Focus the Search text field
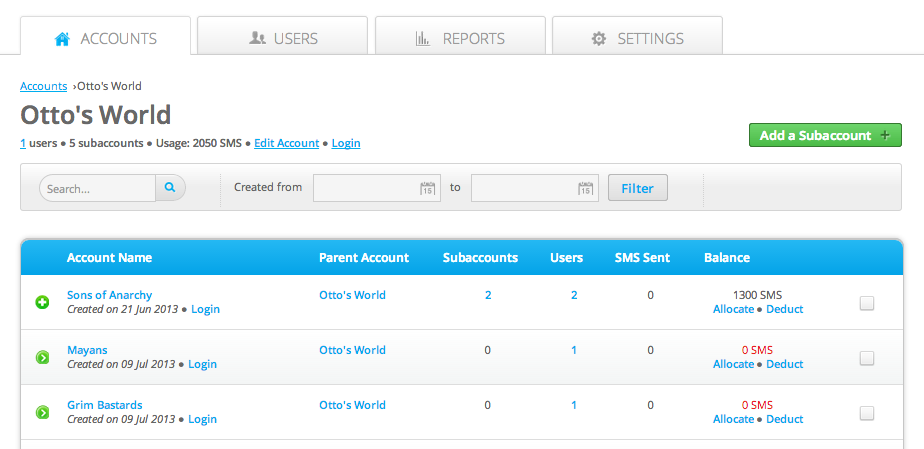This screenshot has height=449, width=924. (x=98, y=188)
